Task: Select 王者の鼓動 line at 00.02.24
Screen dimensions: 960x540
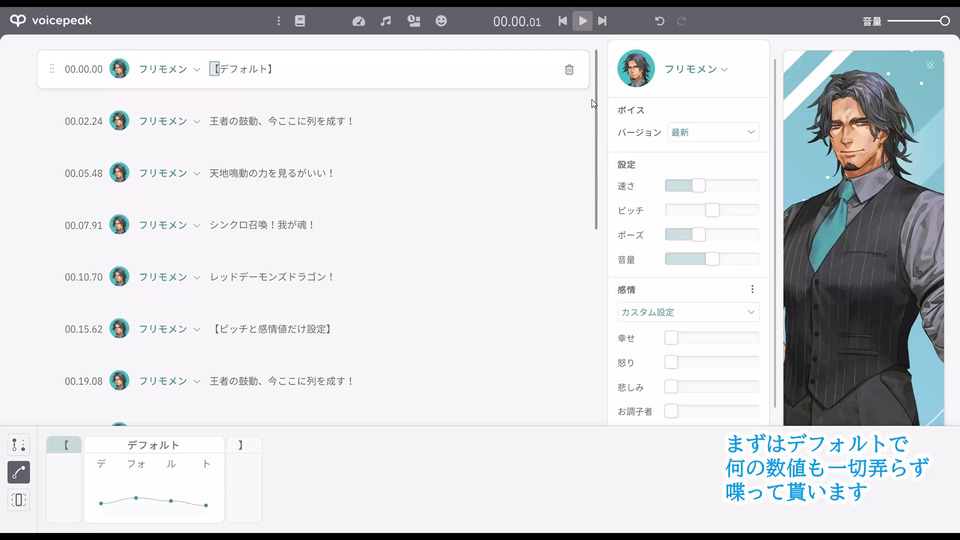Action: [282, 121]
